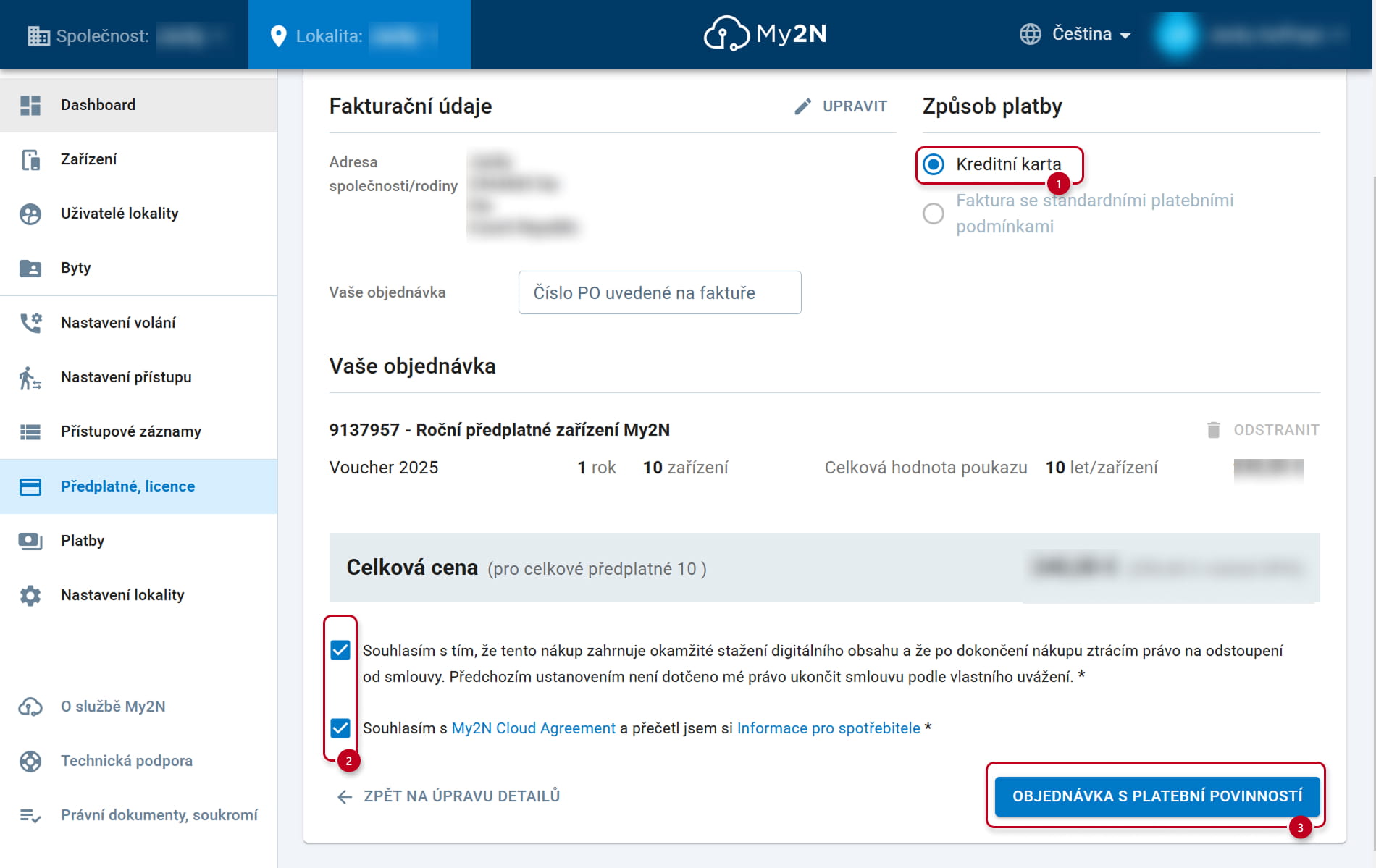This screenshot has width=1376, height=868.
Task: Click the globe language icon
Action: pos(1030,34)
